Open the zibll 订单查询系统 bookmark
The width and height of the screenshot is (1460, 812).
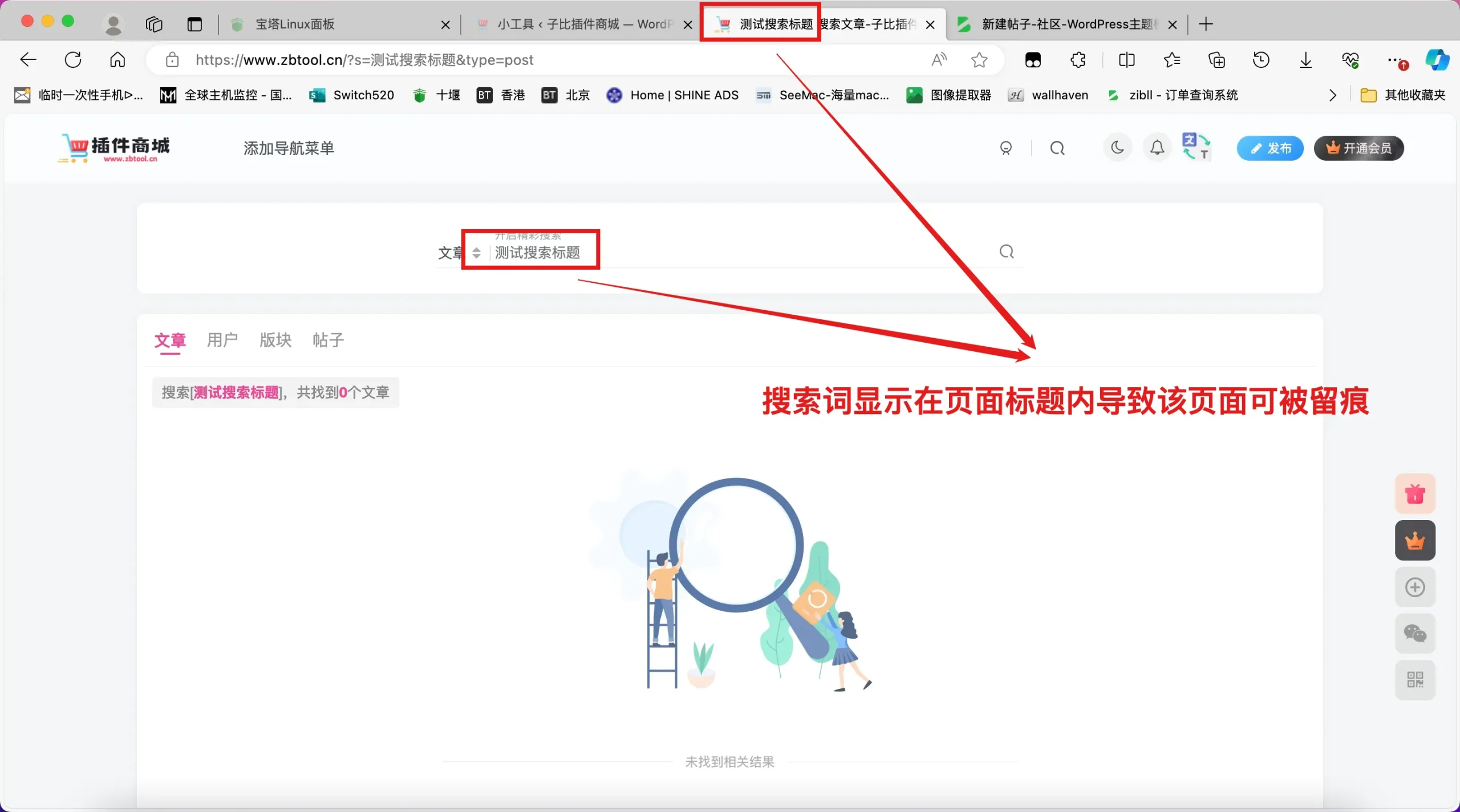coord(1173,95)
